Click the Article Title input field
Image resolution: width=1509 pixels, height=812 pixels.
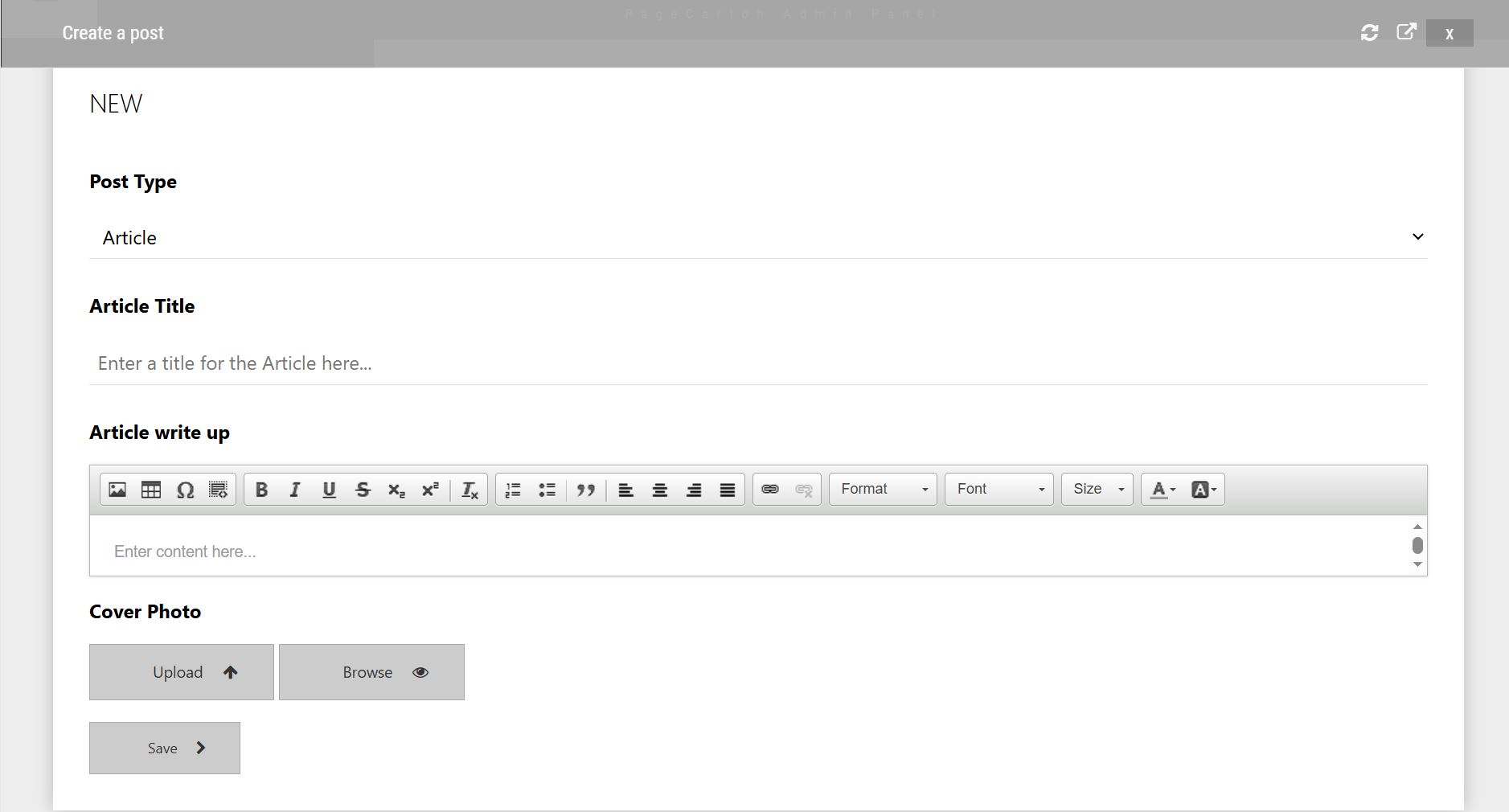click(757, 363)
